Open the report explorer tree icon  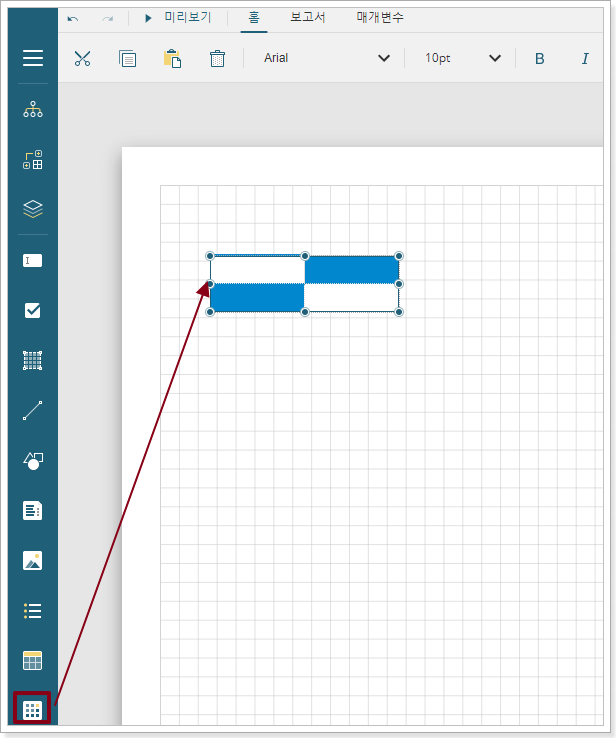pos(33,110)
